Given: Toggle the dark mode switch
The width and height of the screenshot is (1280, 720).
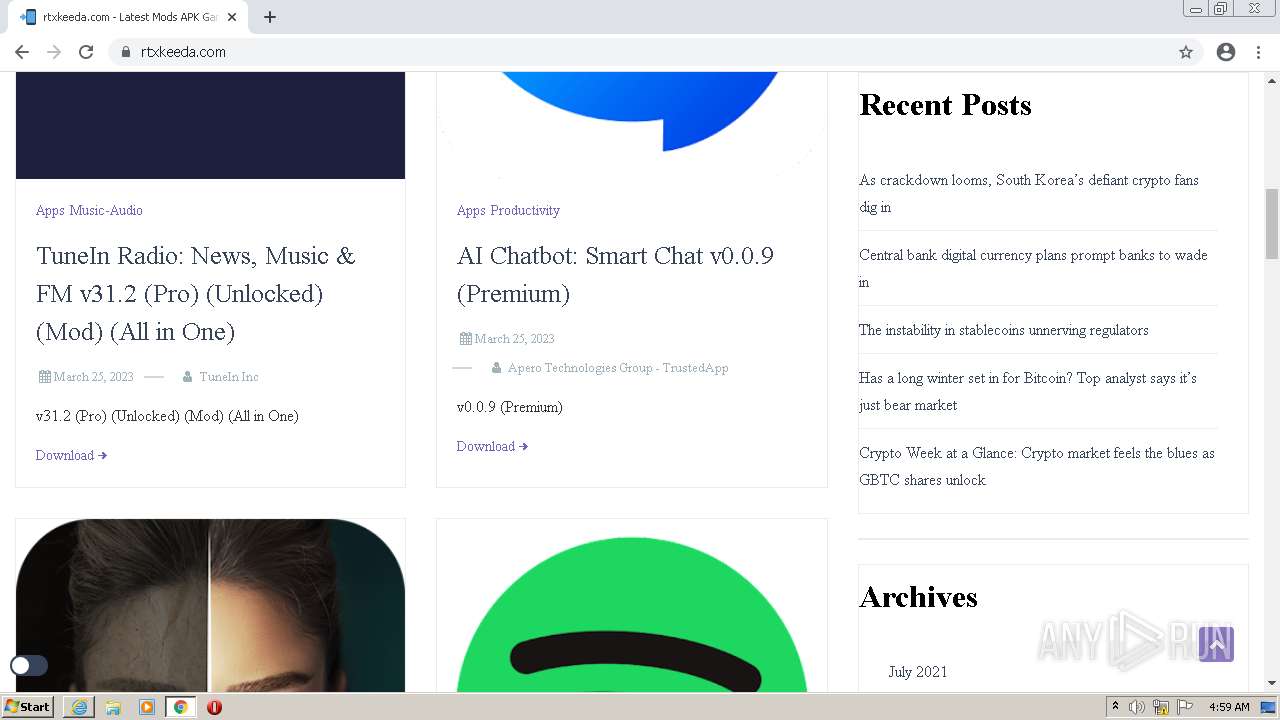Looking at the screenshot, I should (x=29, y=665).
